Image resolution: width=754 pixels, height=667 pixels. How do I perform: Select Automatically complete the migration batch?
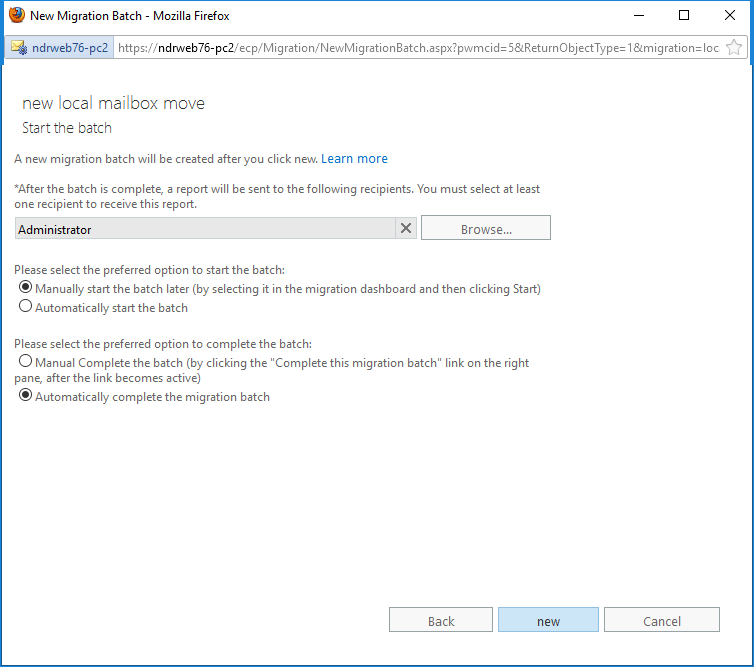[25, 395]
